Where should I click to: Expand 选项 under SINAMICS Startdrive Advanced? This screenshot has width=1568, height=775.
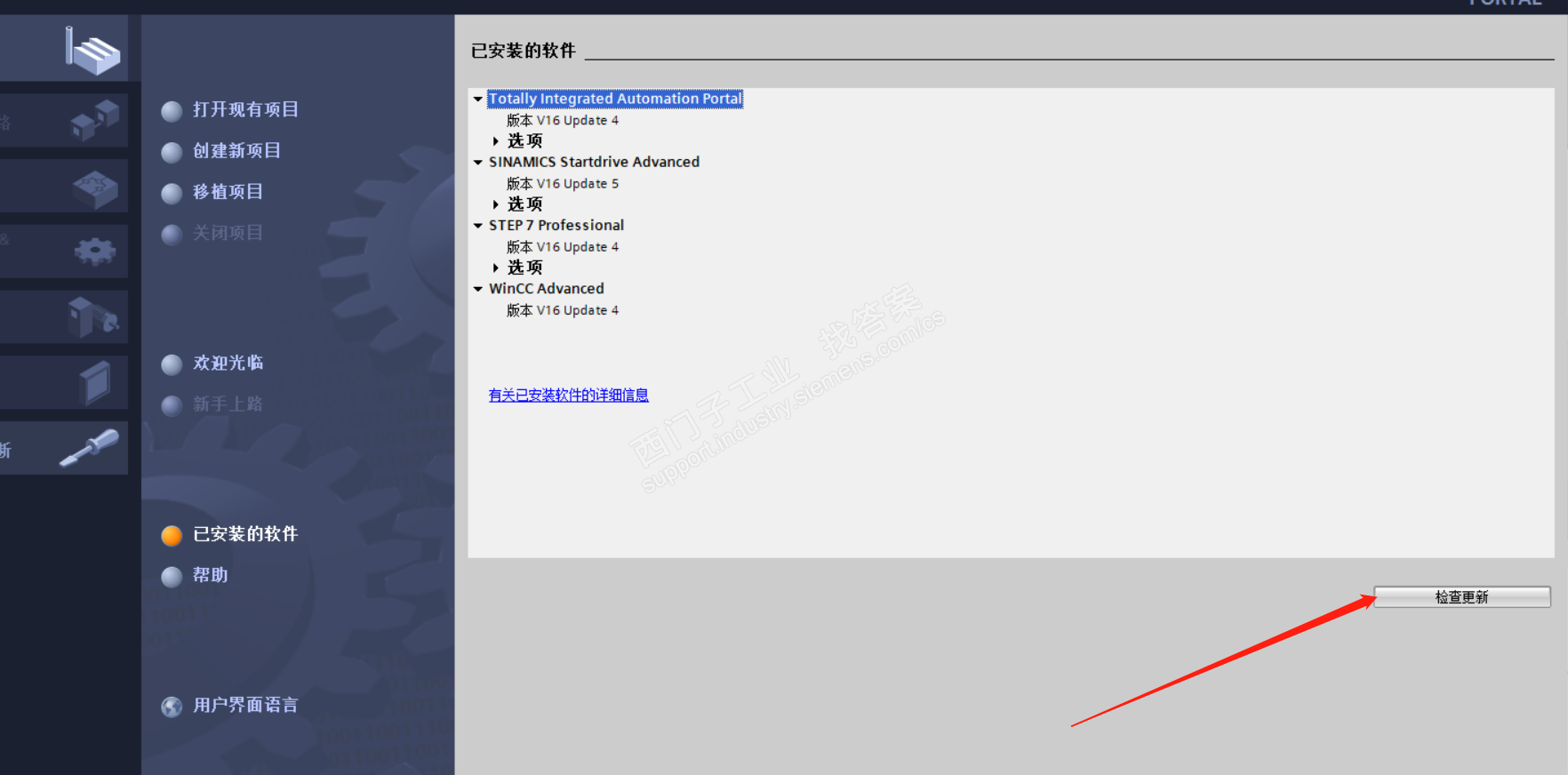pyautogui.click(x=496, y=204)
